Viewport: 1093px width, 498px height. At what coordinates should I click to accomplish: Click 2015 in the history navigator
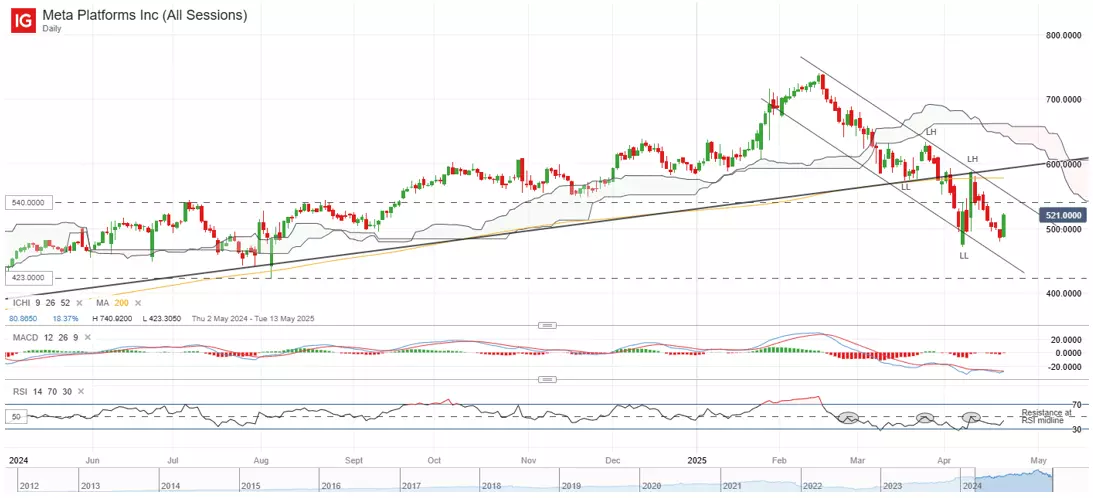[x=251, y=485]
